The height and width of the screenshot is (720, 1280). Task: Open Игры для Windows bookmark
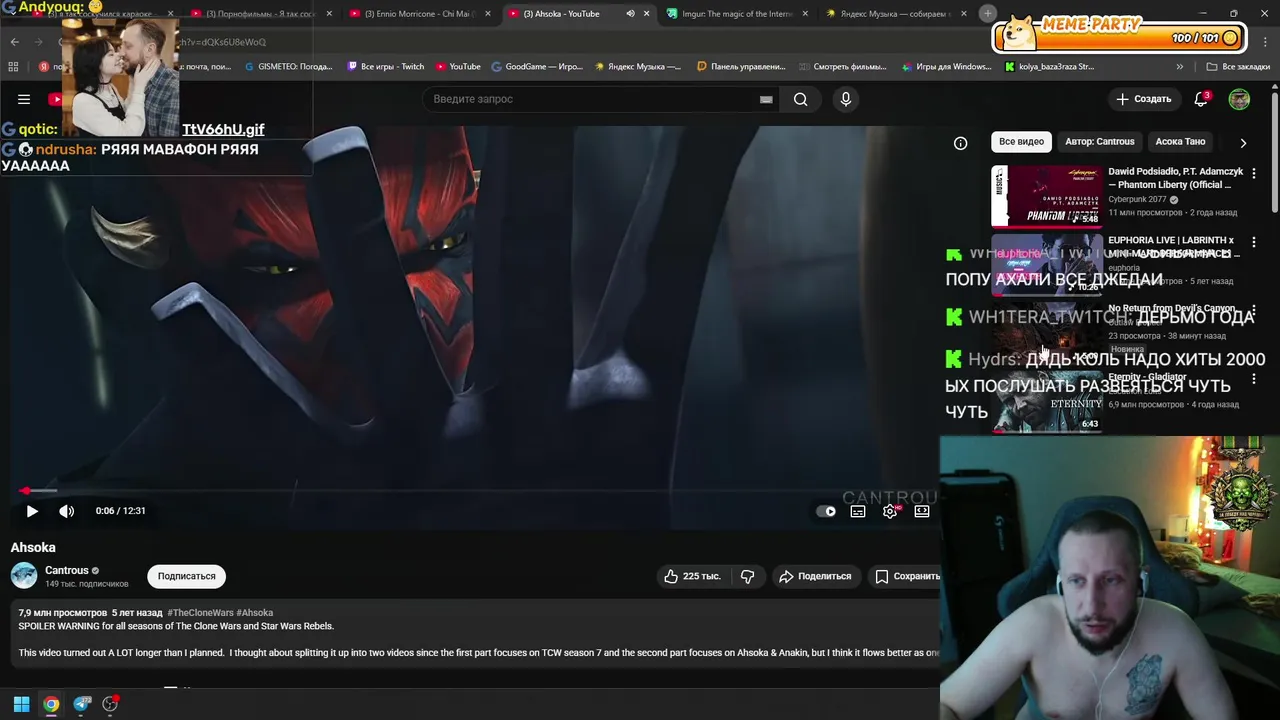point(946,67)
